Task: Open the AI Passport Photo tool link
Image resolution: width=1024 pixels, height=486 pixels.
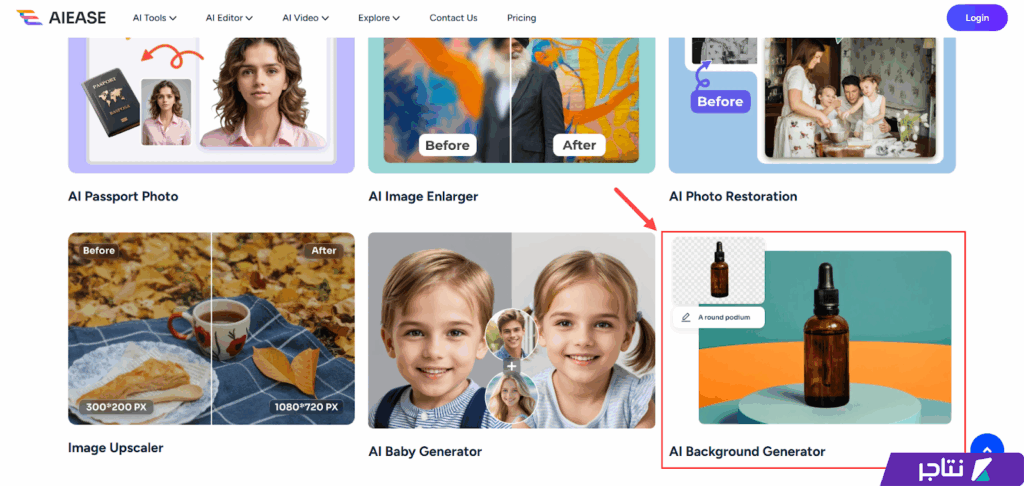Action: [123, 196]
